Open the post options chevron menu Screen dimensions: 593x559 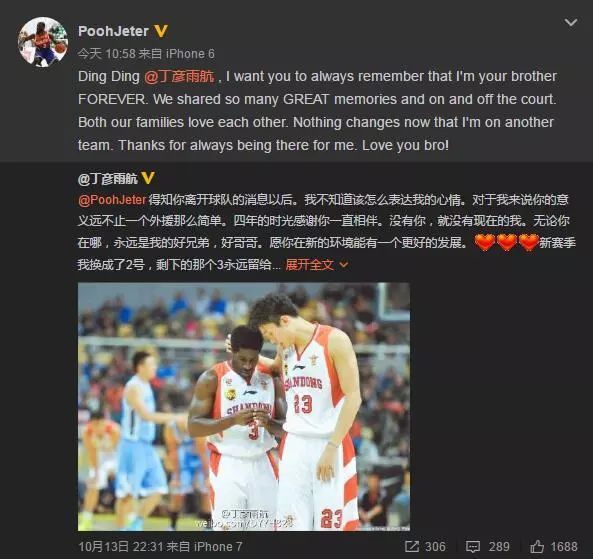571,23
